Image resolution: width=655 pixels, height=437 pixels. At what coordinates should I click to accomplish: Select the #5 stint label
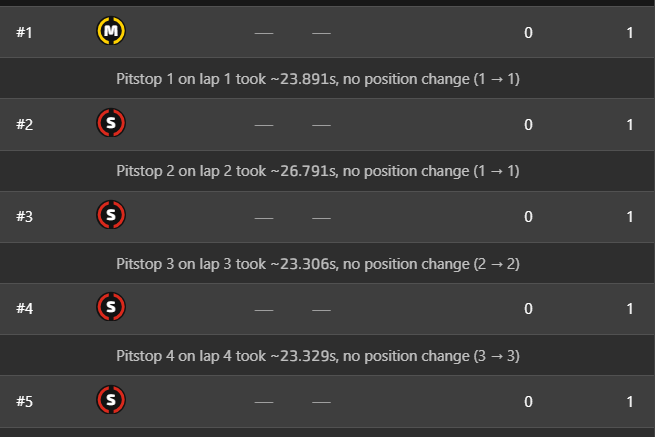[25, 401]
